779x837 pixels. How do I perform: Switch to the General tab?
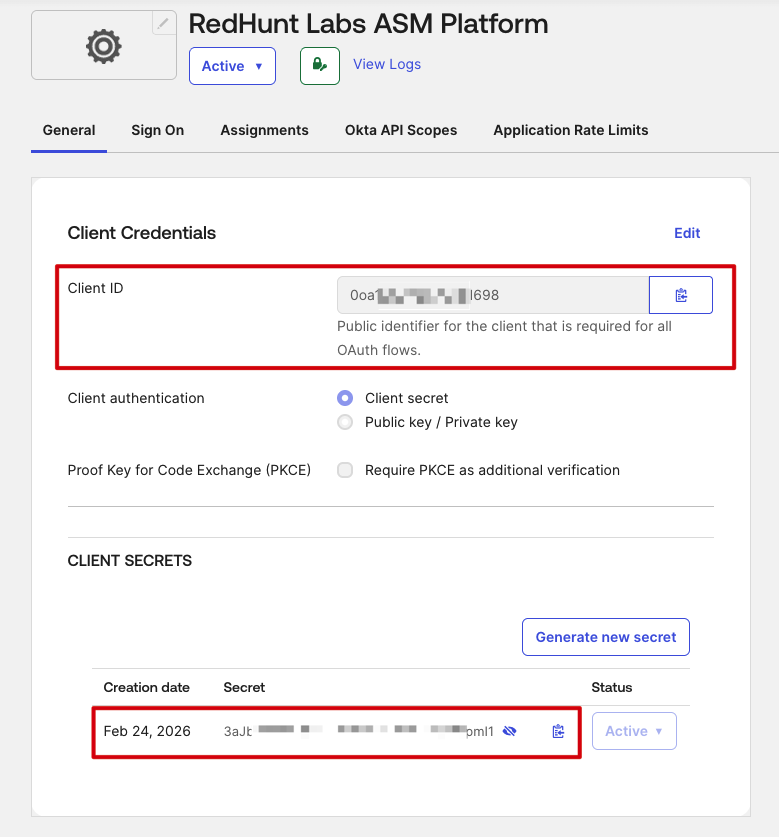69,130
